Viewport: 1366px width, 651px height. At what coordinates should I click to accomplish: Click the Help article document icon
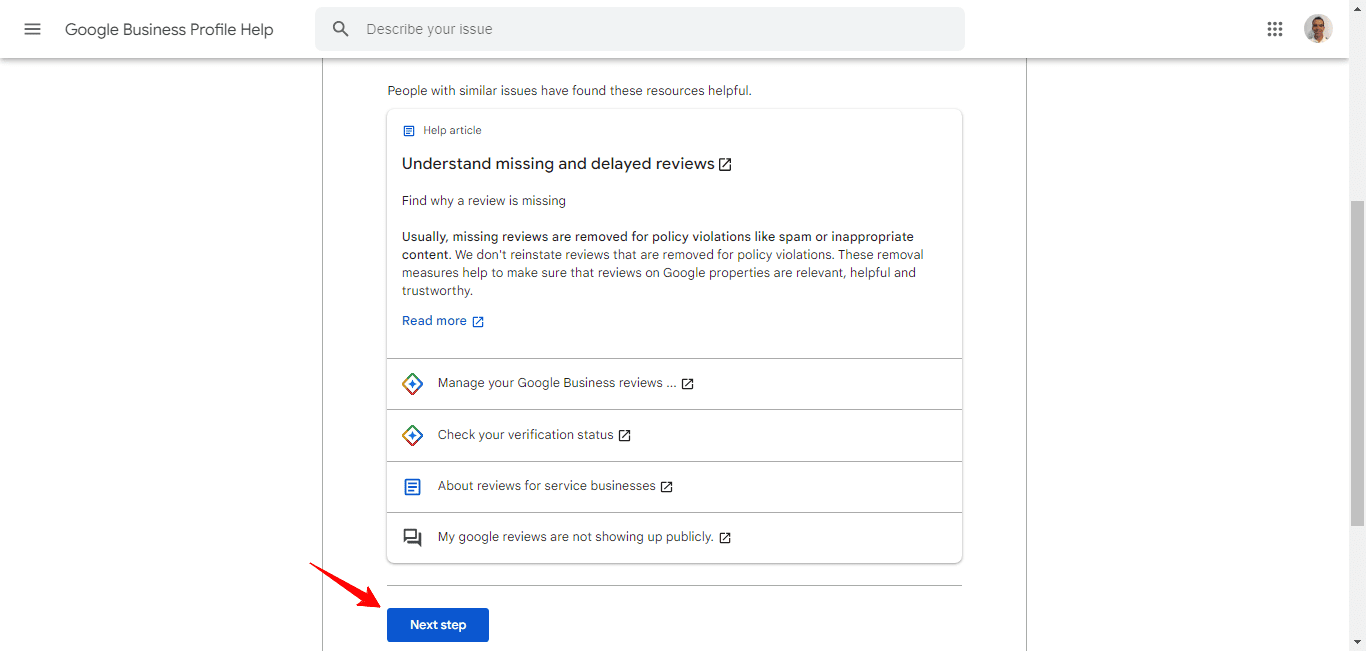(x=408, y=131)
